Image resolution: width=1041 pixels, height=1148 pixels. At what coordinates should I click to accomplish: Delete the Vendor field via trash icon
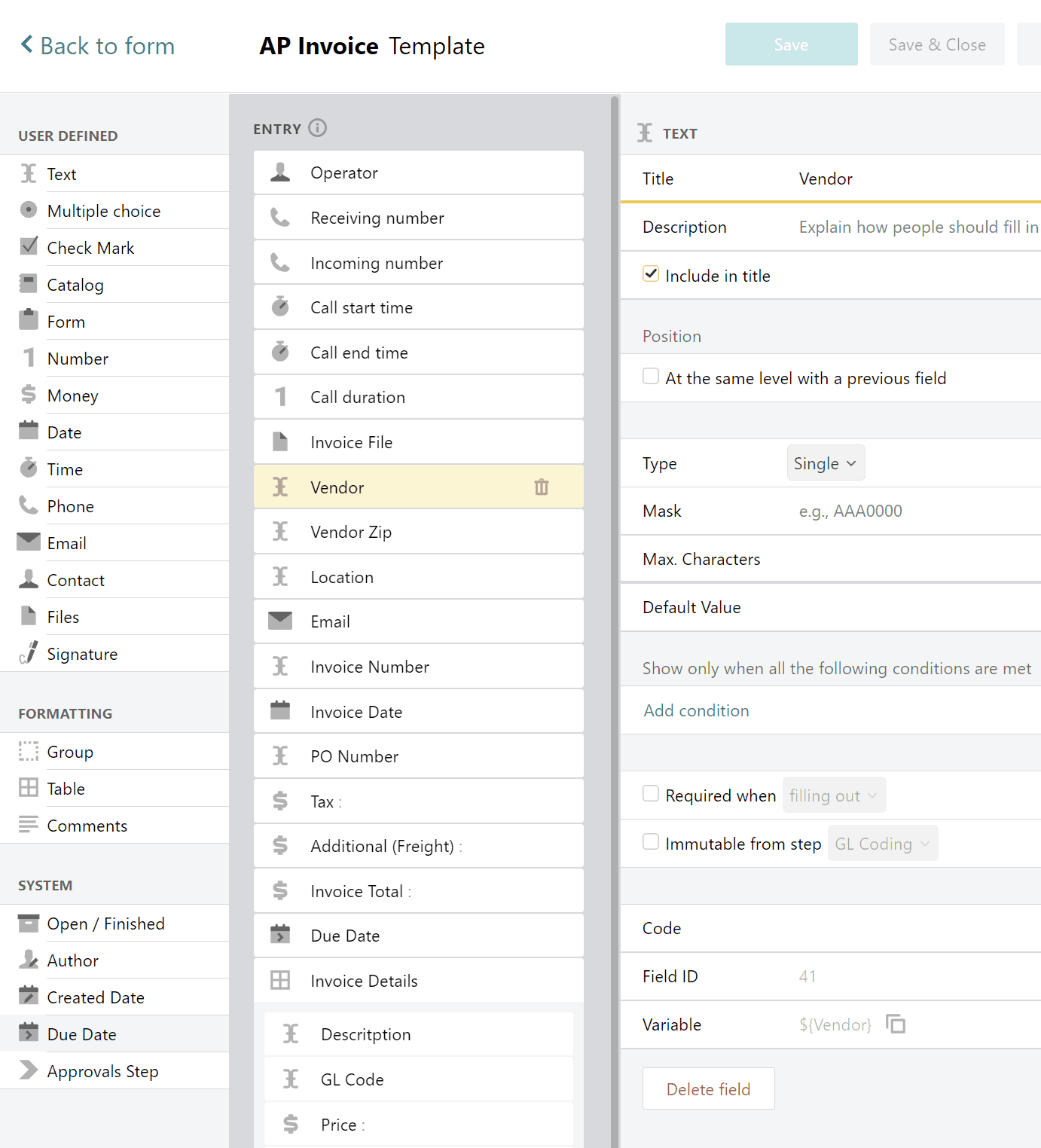pos(541,487)
